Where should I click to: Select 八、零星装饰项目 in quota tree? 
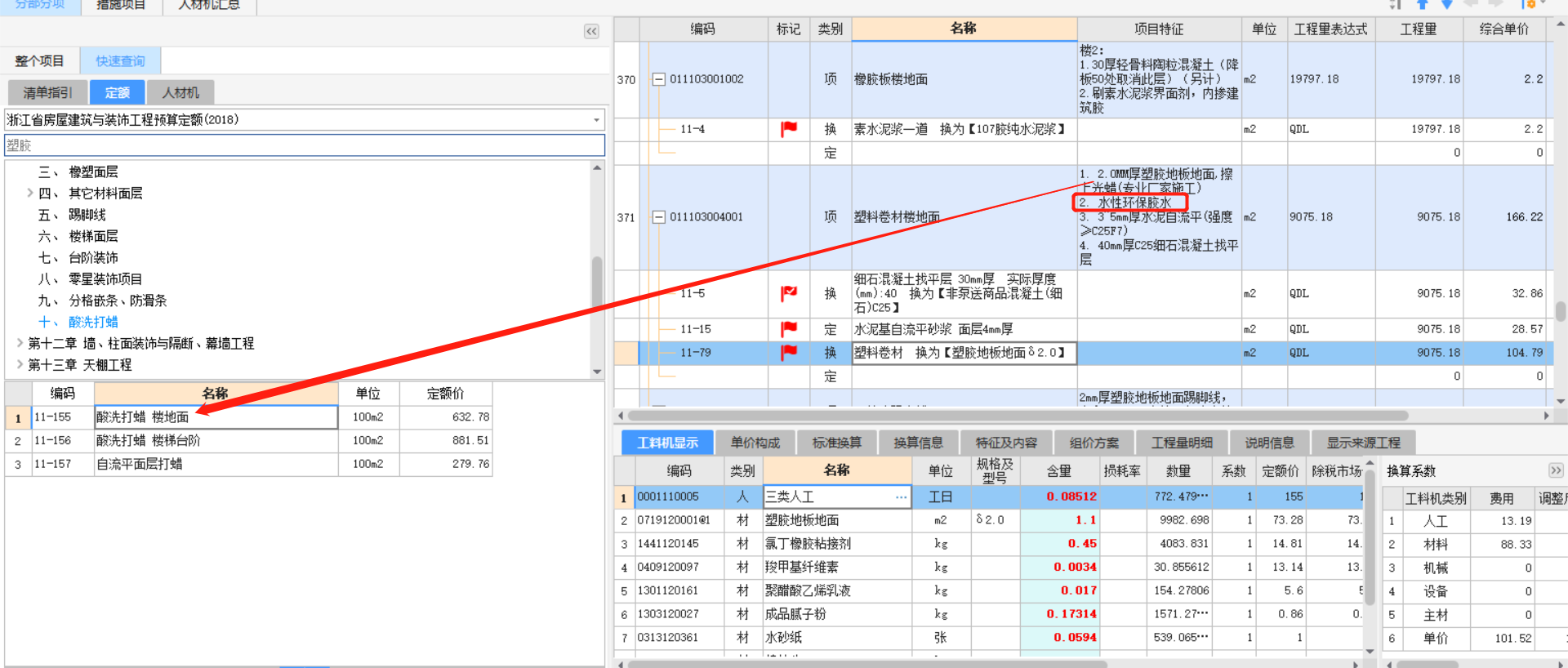[91, 279]
